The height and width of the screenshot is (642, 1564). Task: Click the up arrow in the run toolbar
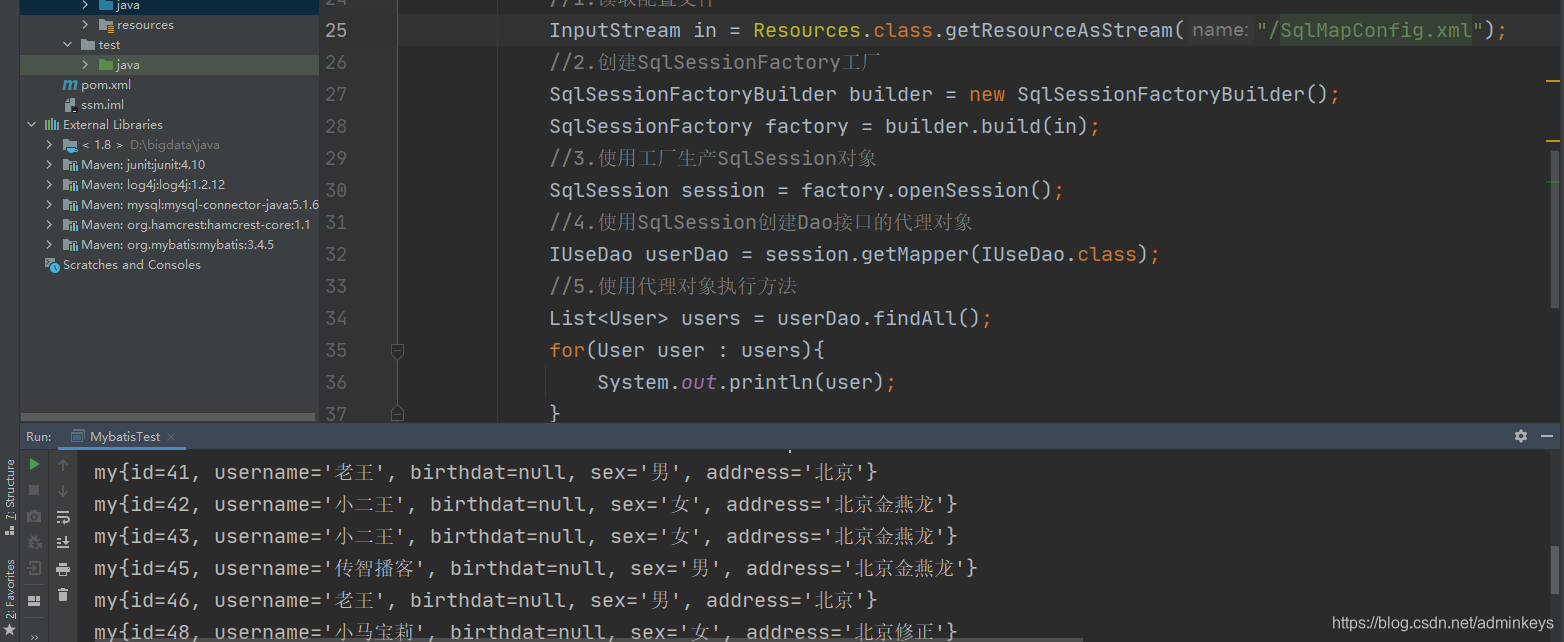point(64,465)
